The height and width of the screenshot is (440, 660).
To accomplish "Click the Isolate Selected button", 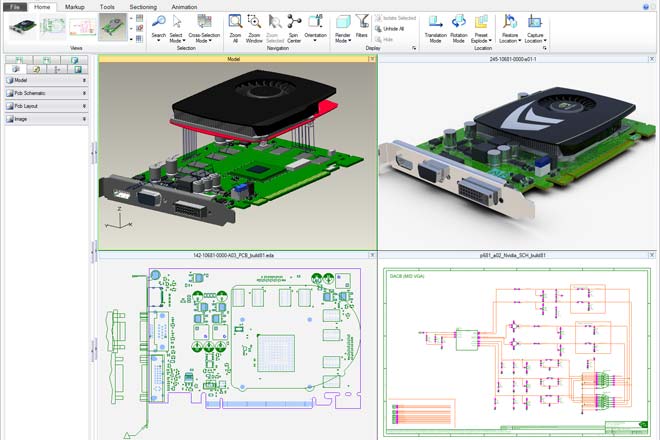I will [x=395, y=18].
